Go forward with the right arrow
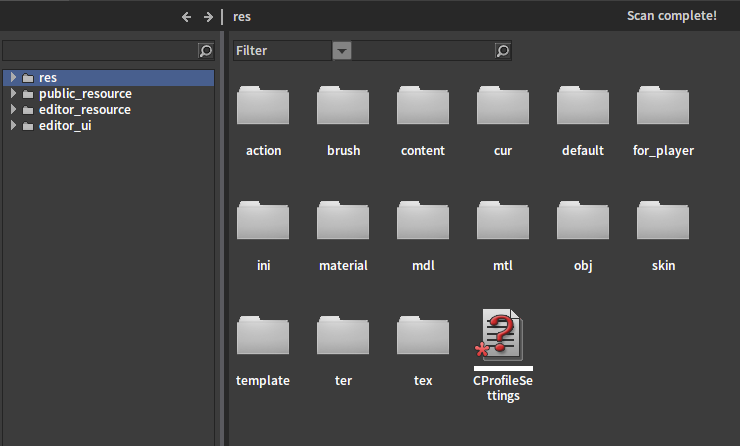Image resolution: width=740 pixels, height=446 pixels. tap(208, 17)
